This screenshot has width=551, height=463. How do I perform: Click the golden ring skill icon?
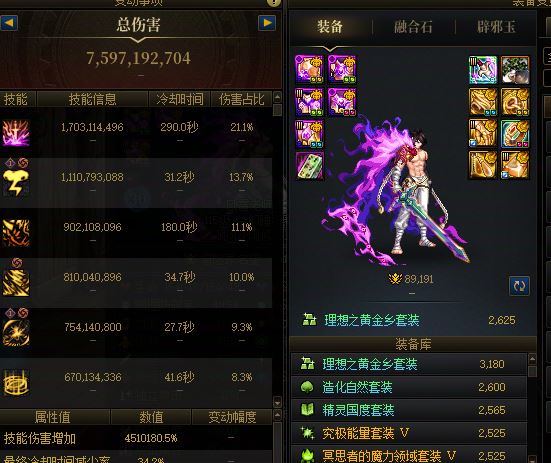[16, 382]
